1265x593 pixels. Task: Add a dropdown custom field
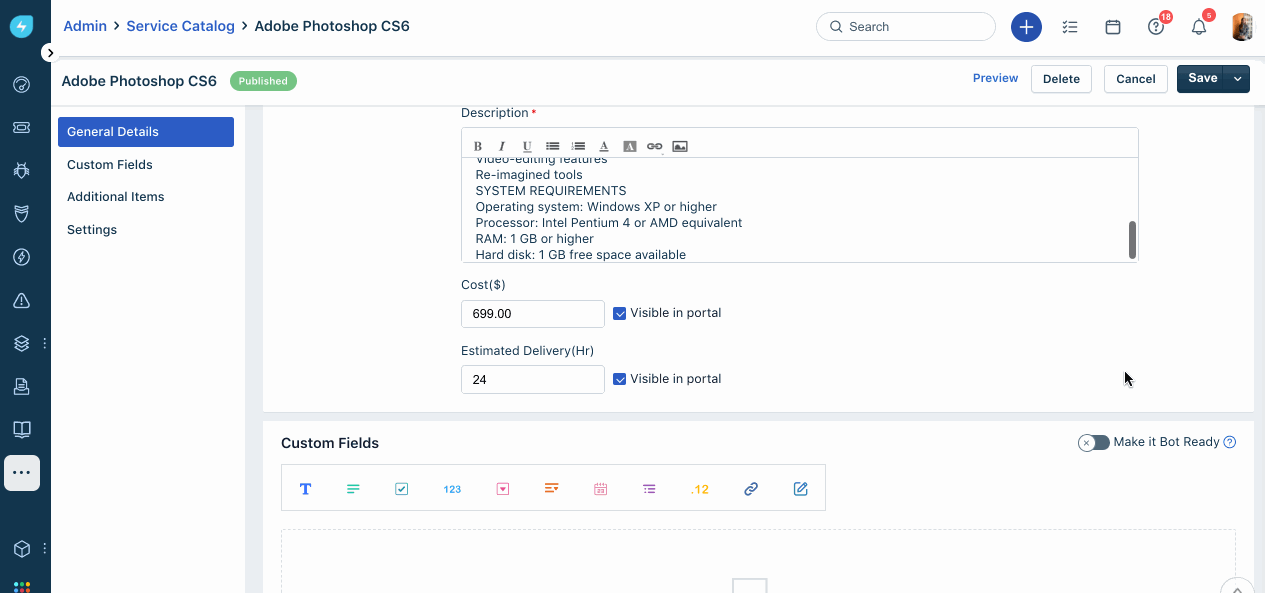click(503, 489)
